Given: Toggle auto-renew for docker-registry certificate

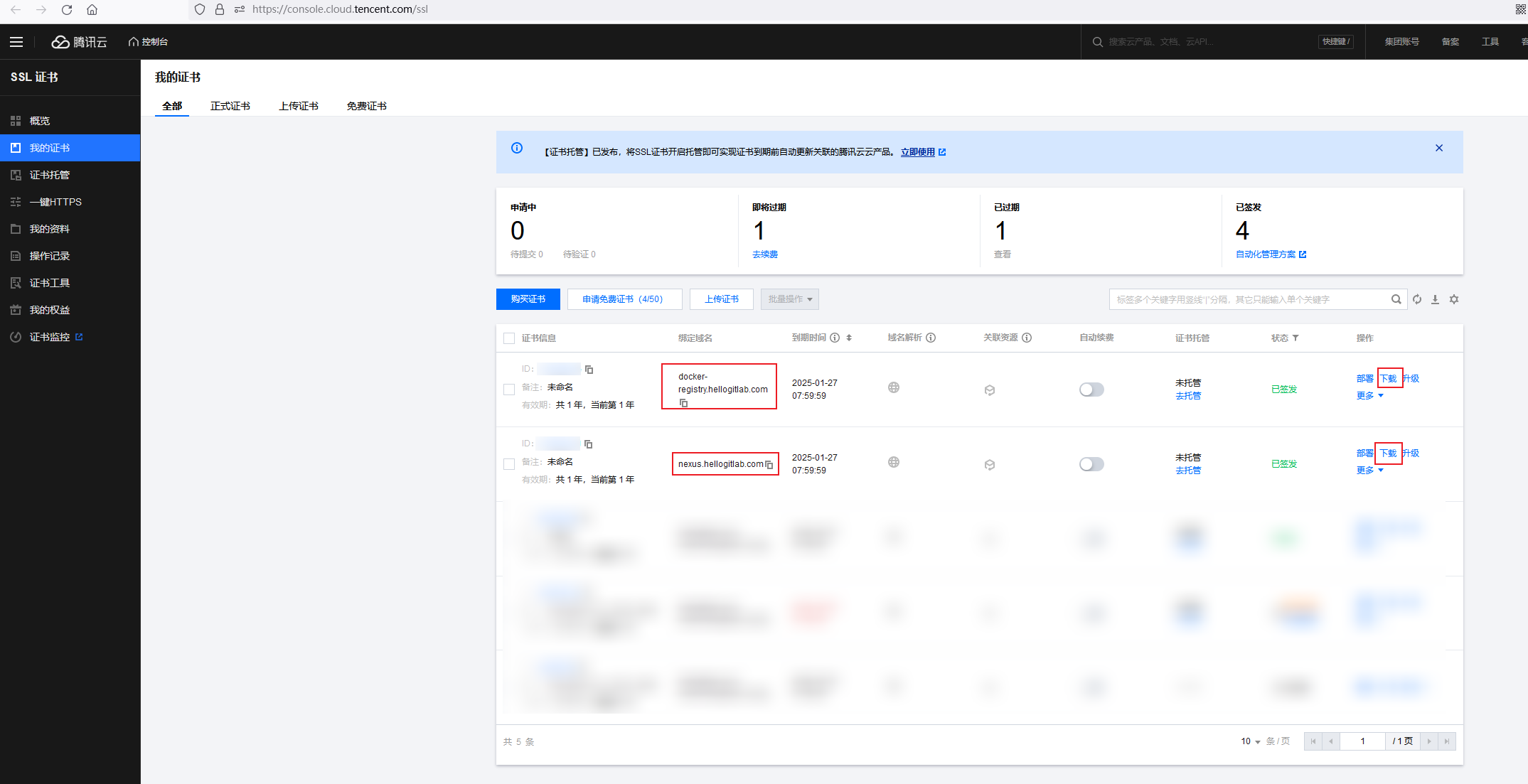Looking at the screenshot, I should pos(1091,390).
